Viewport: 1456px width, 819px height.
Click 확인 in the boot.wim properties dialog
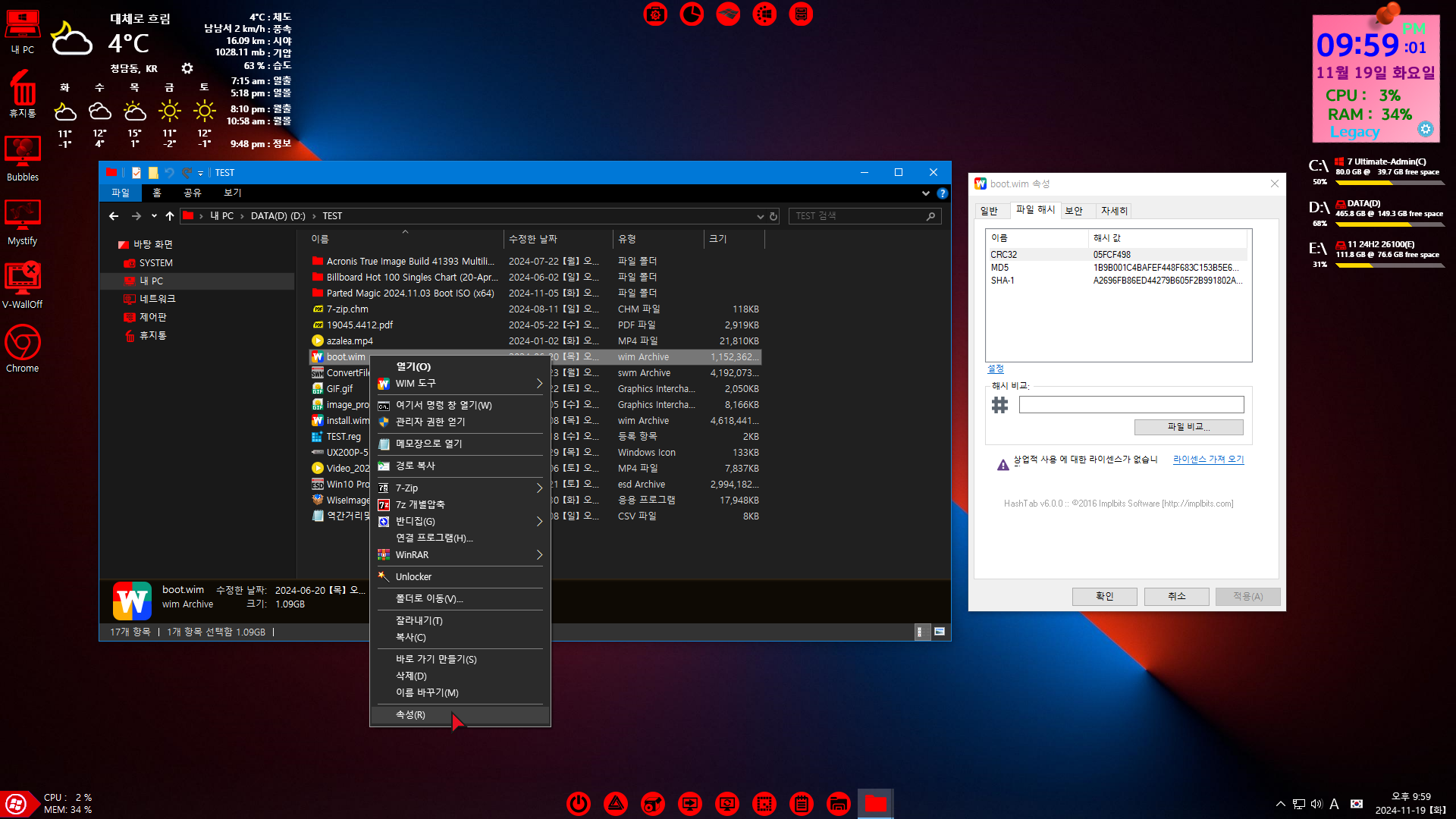point(1105,597)
